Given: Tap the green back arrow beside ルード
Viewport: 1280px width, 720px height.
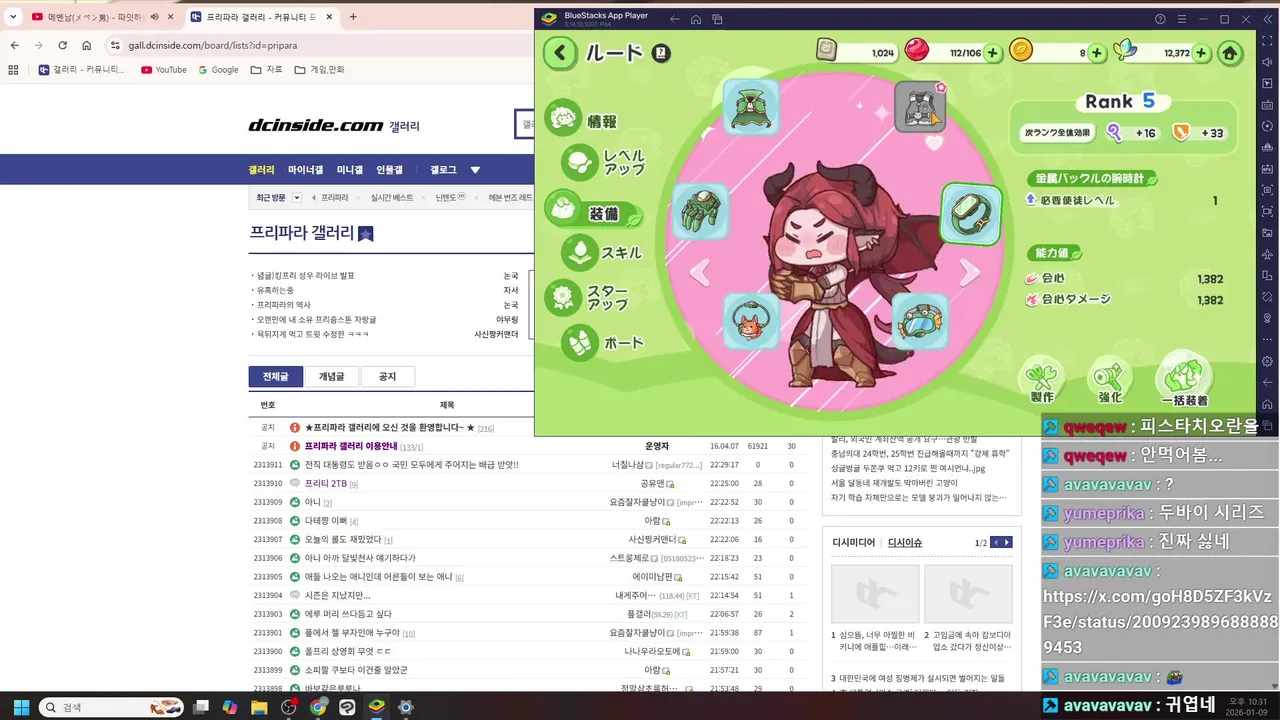Looking at the screenshot, I should (x=560, y=53).
